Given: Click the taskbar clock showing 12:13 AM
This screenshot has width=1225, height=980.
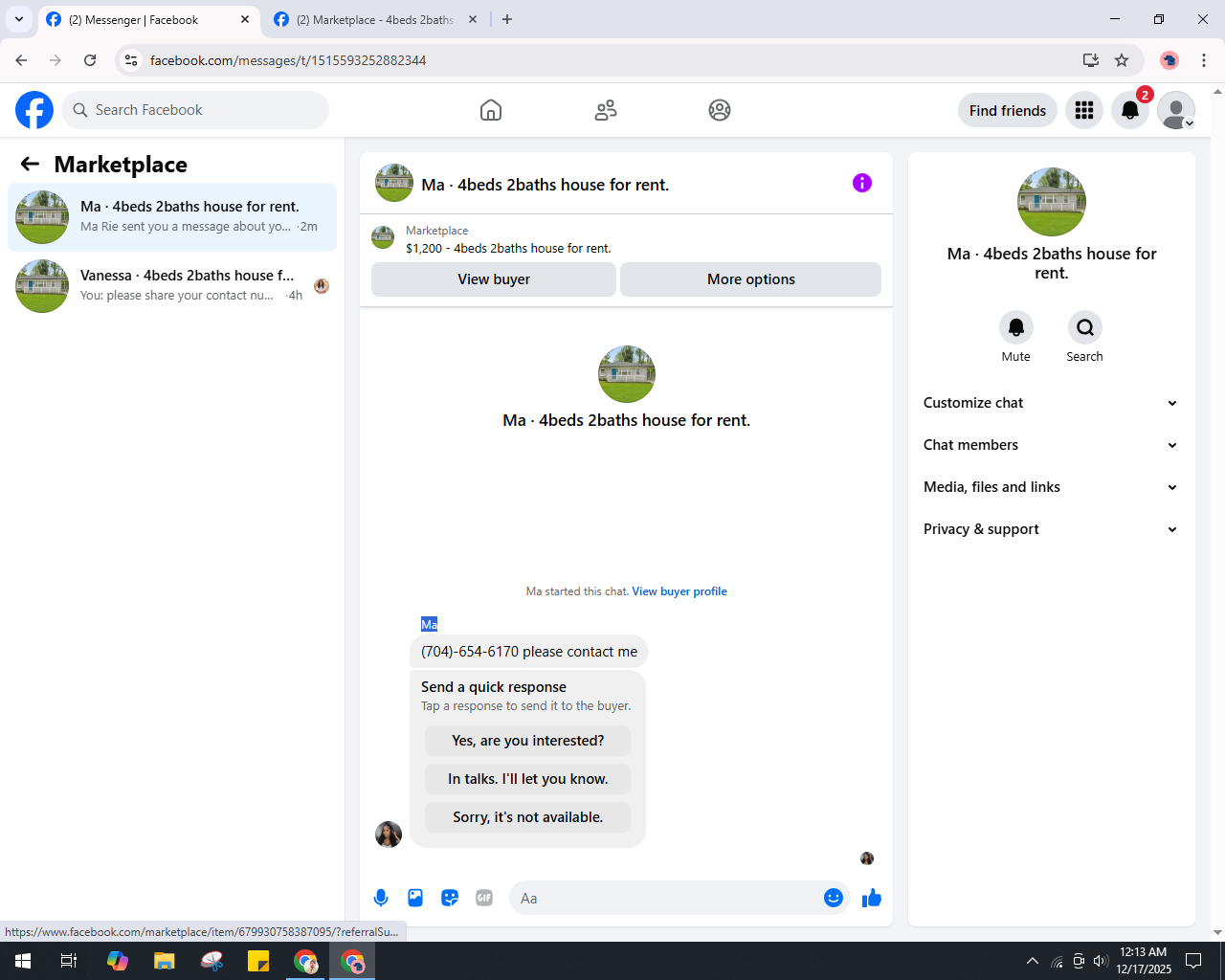Looking at the screenshot, I should pyautogui.click(x=1144, y=961).
